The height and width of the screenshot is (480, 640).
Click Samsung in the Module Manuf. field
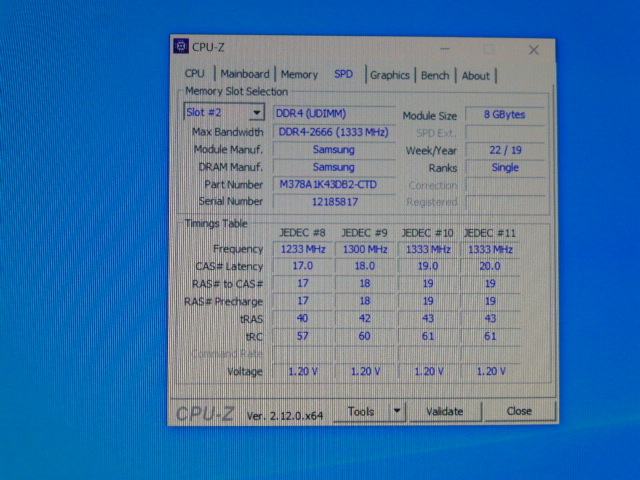334,150
